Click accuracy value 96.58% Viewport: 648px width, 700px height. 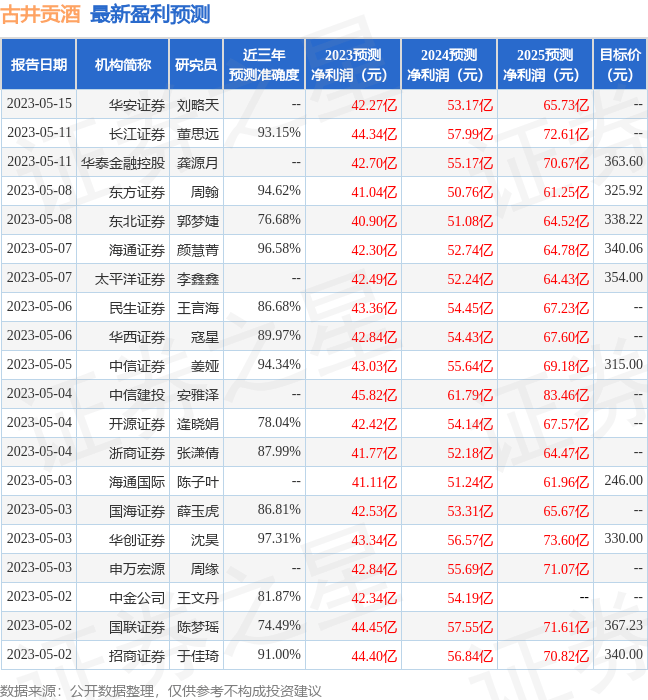[279, 248]
